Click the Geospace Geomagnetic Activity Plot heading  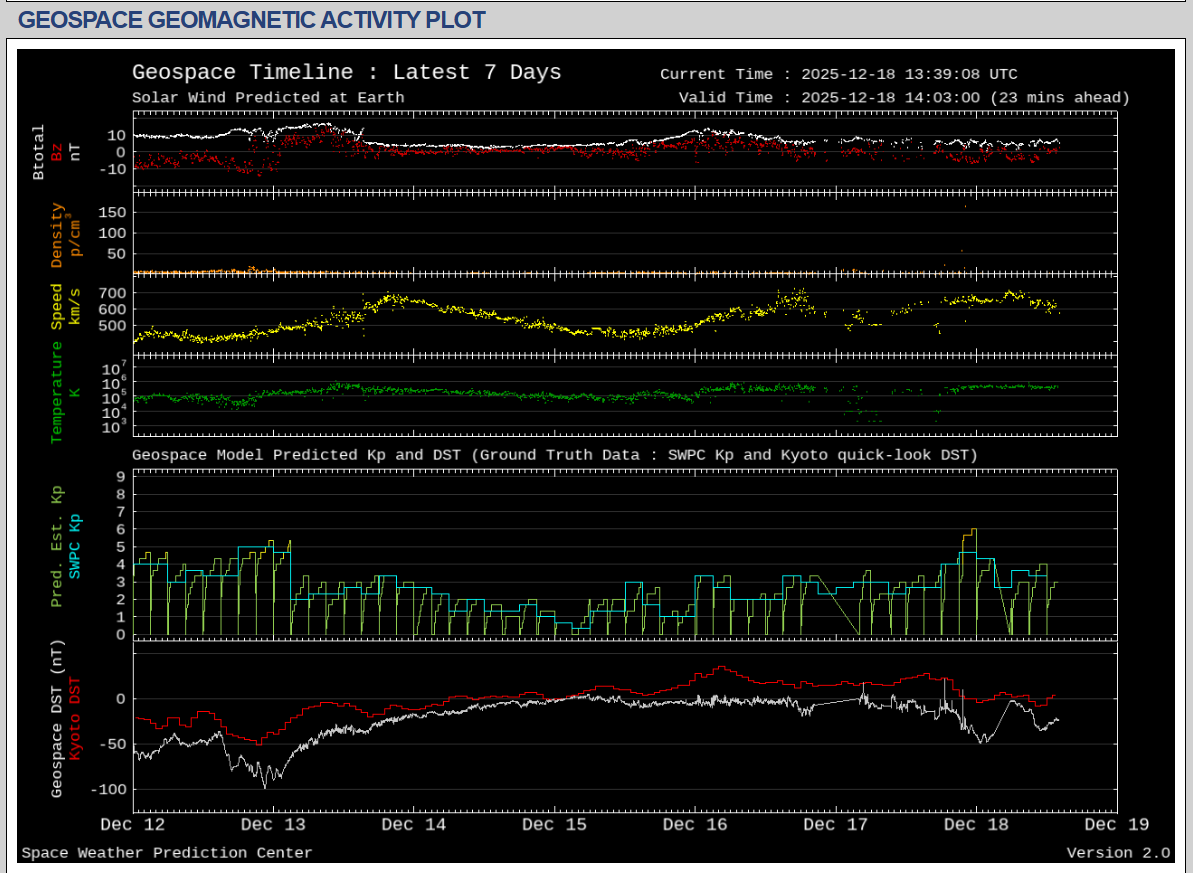(252, 20)
